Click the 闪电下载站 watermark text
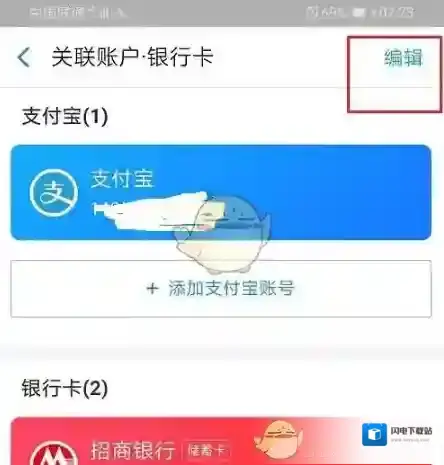444x465 pixels. pos(411,431)
